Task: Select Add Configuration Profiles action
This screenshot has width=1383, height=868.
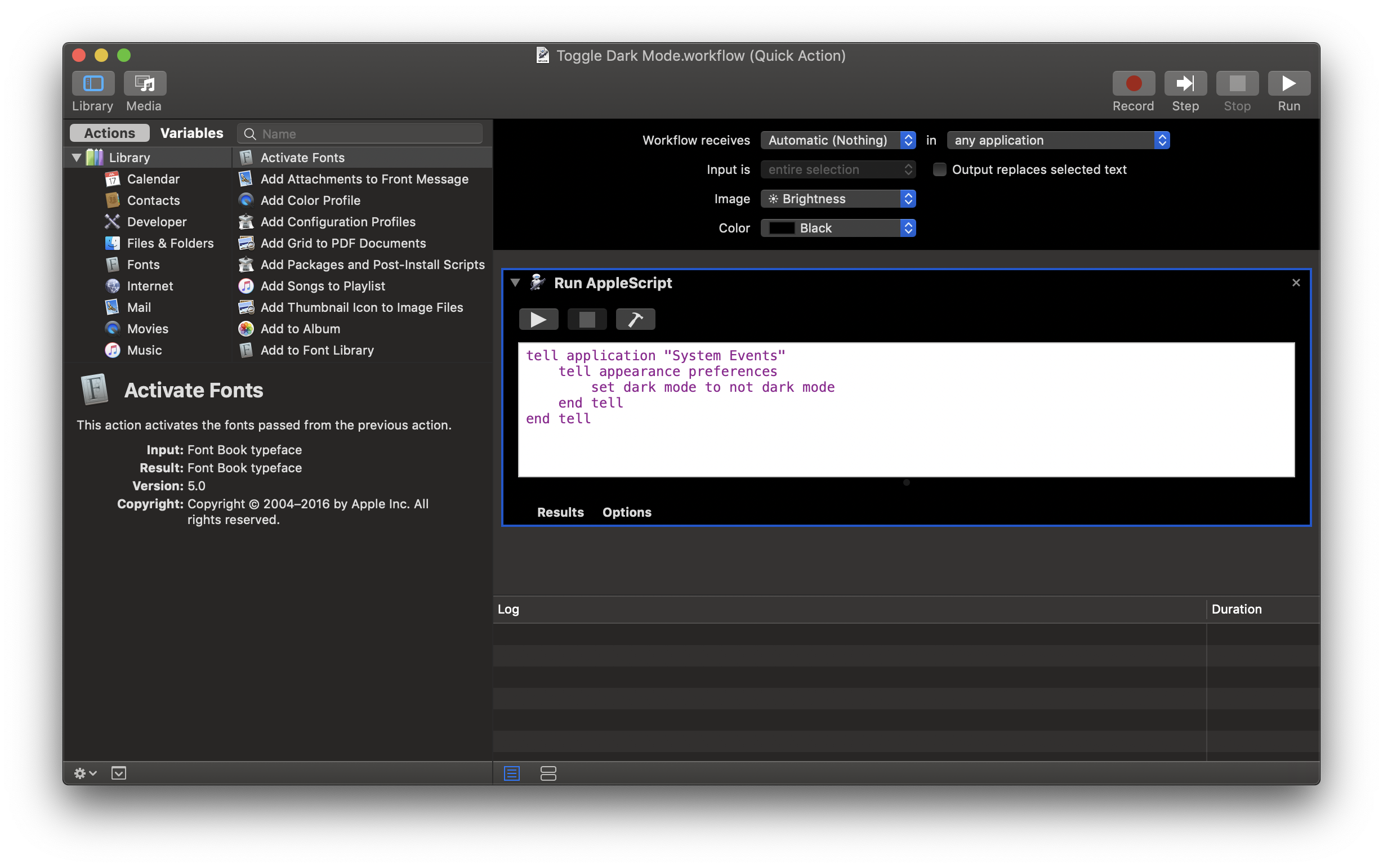Action: [x=362, y=222]
